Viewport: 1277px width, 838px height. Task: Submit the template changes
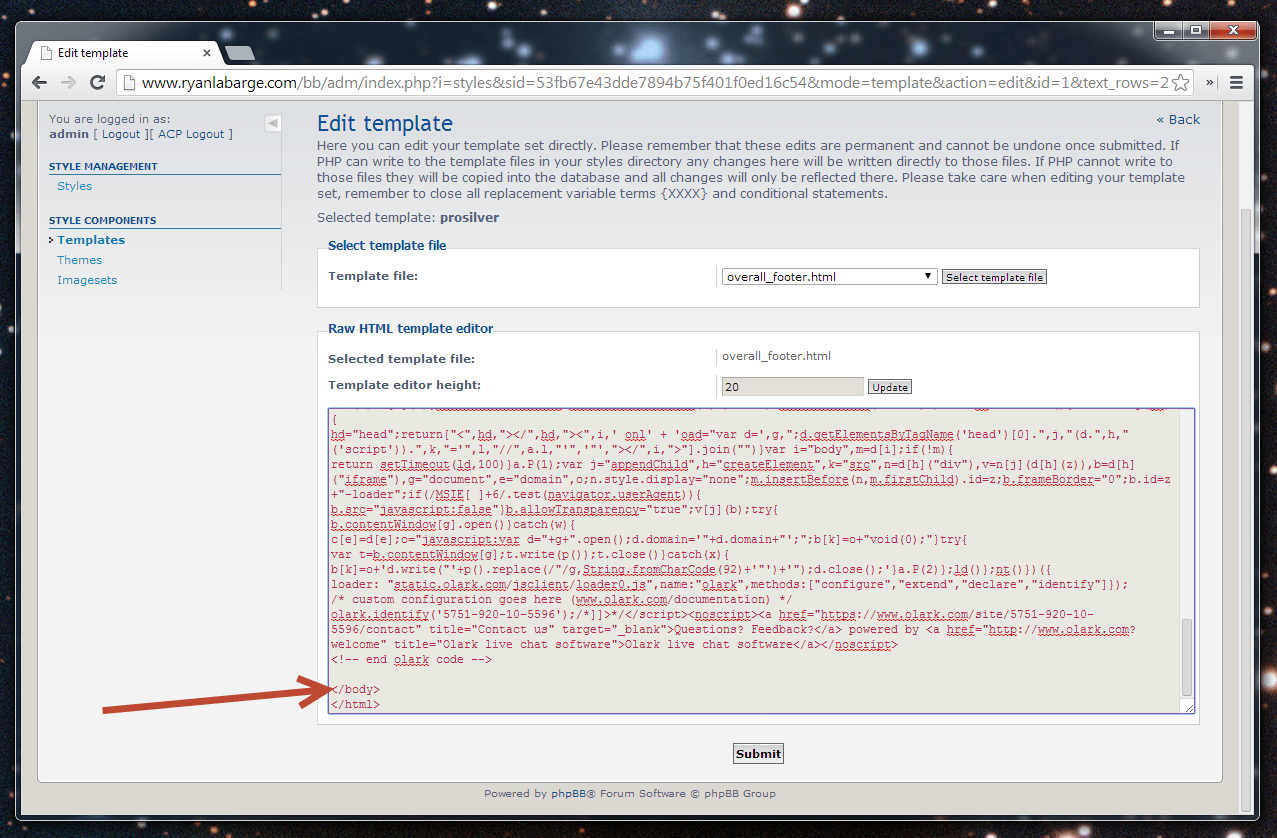click(x=758, y=754)
